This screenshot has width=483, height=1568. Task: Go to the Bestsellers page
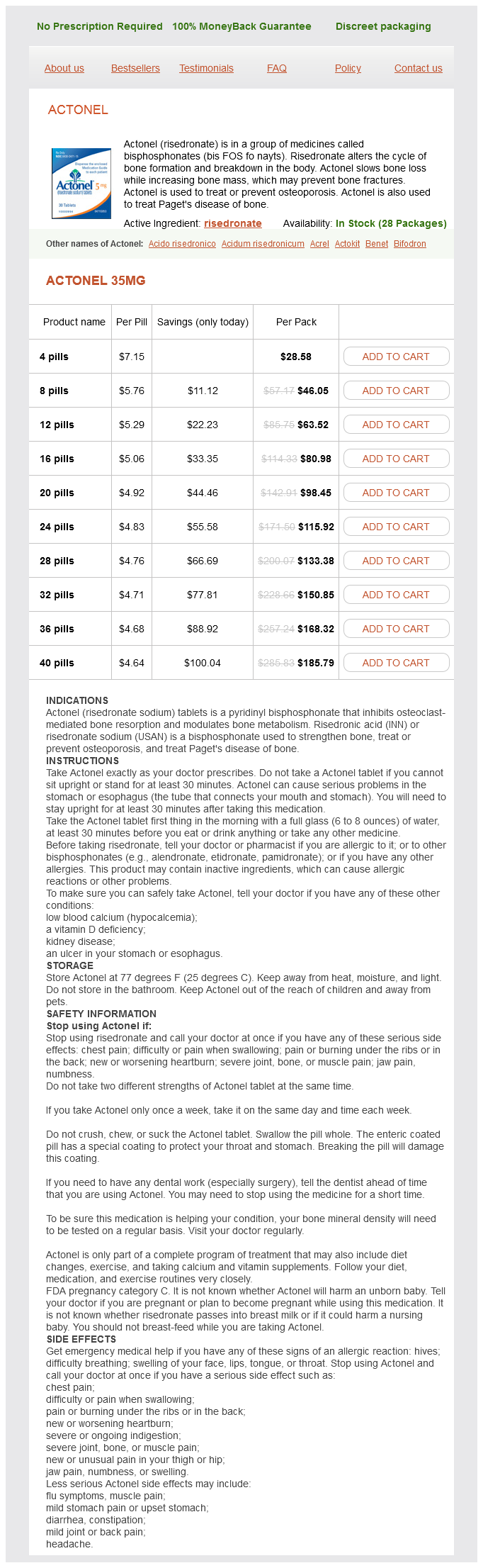(135, 68)
